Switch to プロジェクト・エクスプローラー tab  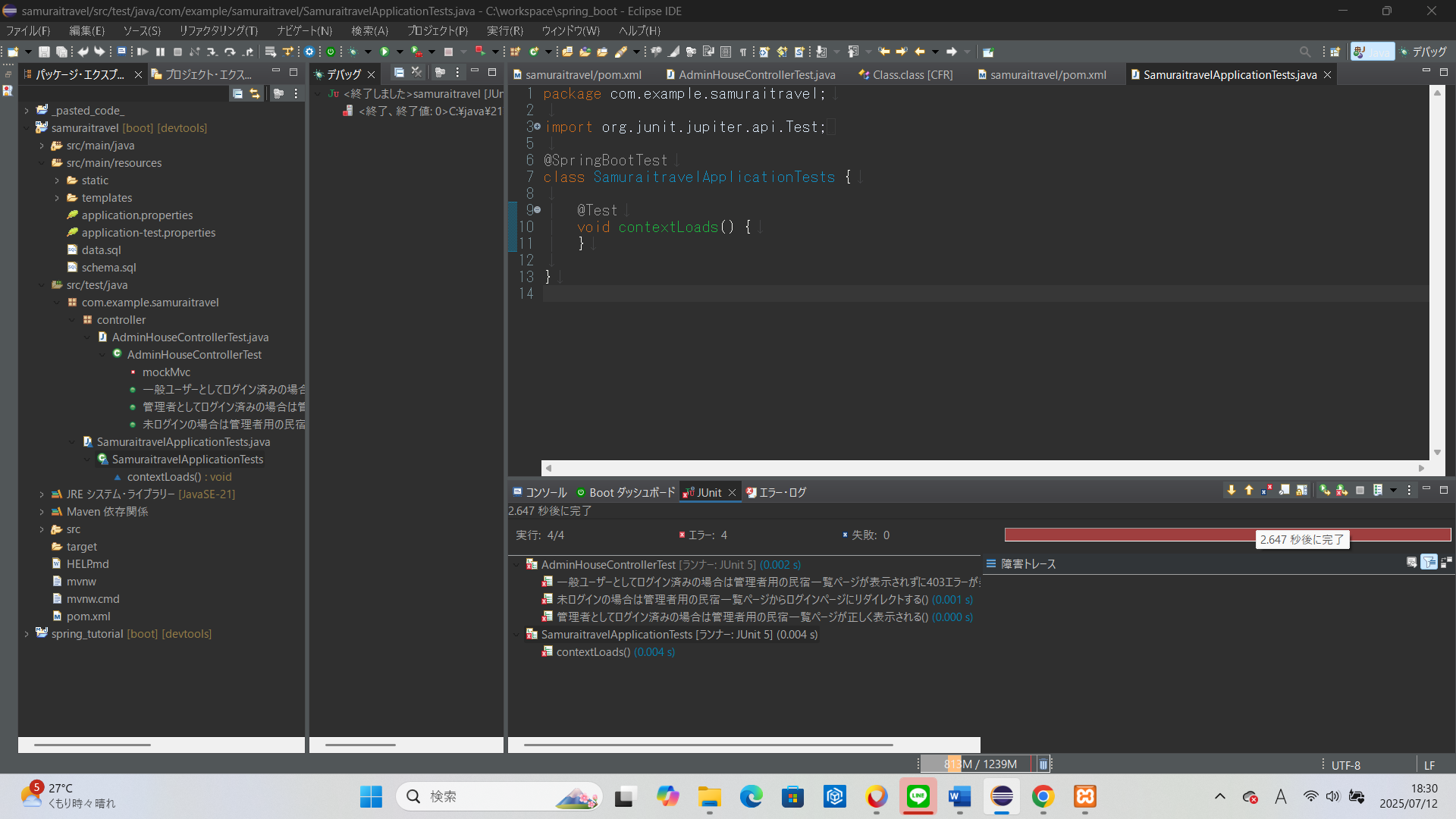[x=202, y=74]
